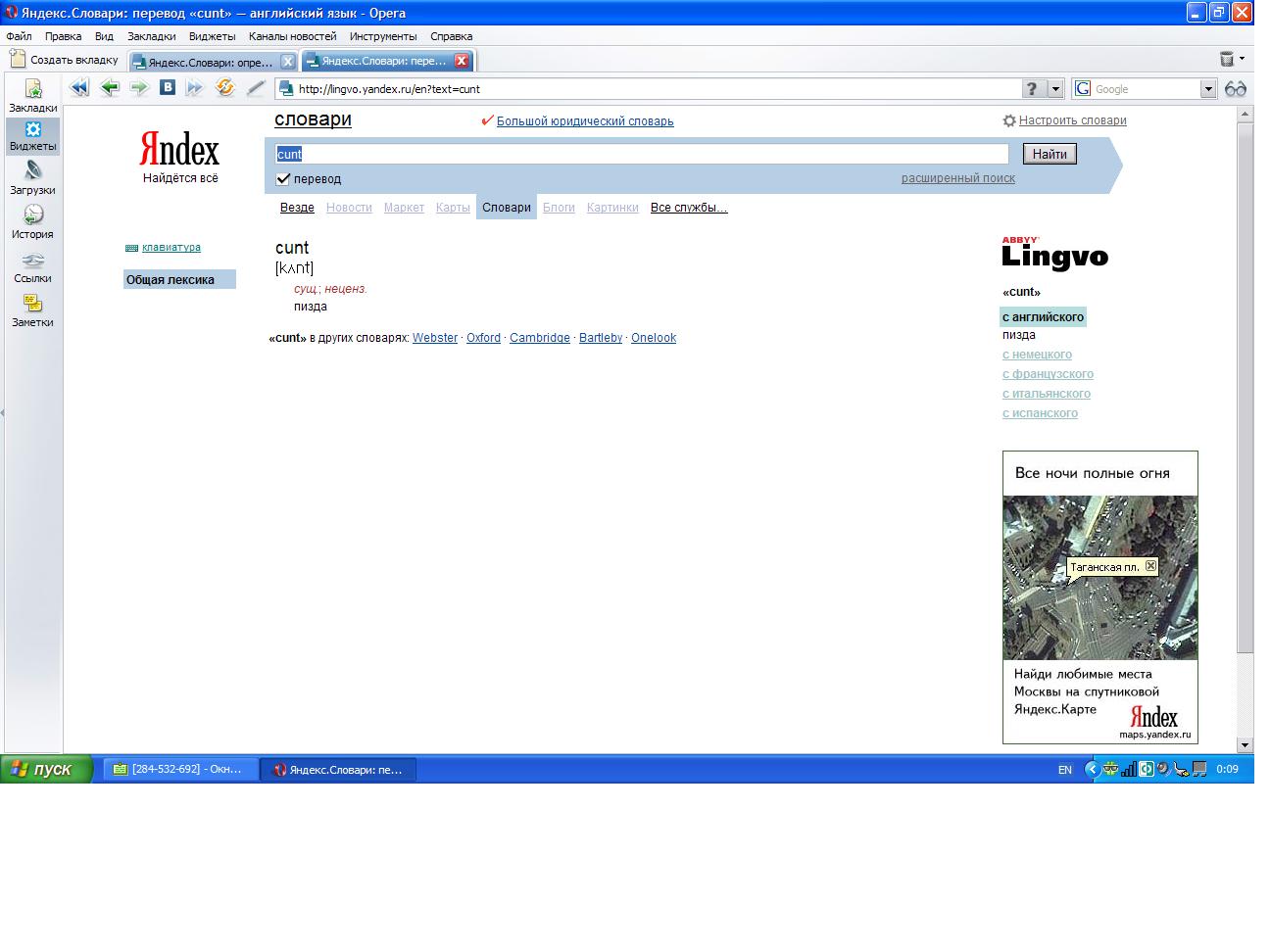Viewport: 1270px width, 952px height.
Task: Open the расширенный поиск link
Action: pyautogui.click(x=958, y=178)
